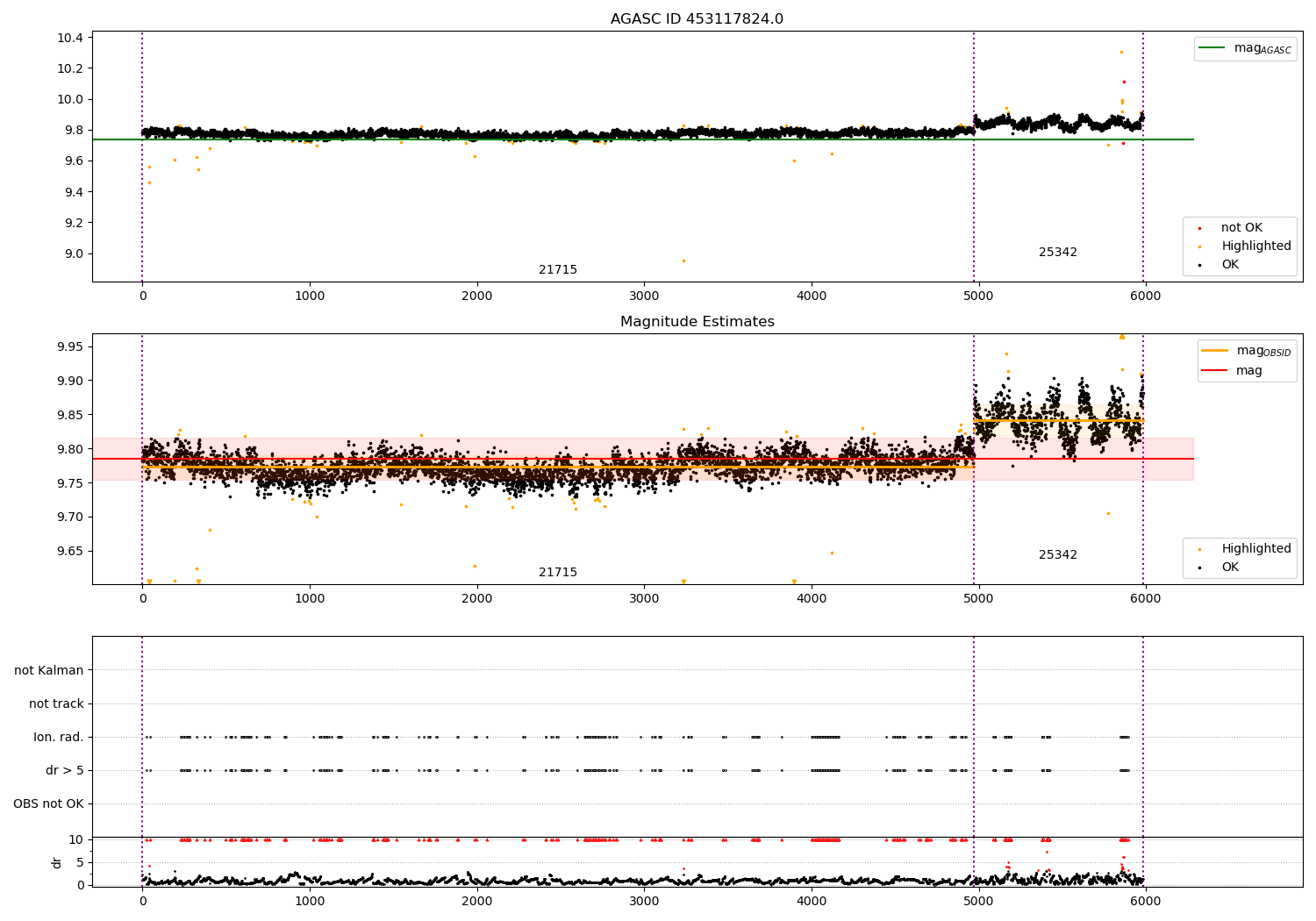1316x921 pixels.
Task: Click the 9.85 y-axis tick in Magnitude Estimates
Action: pyautogui.click(x=69, y=416)
